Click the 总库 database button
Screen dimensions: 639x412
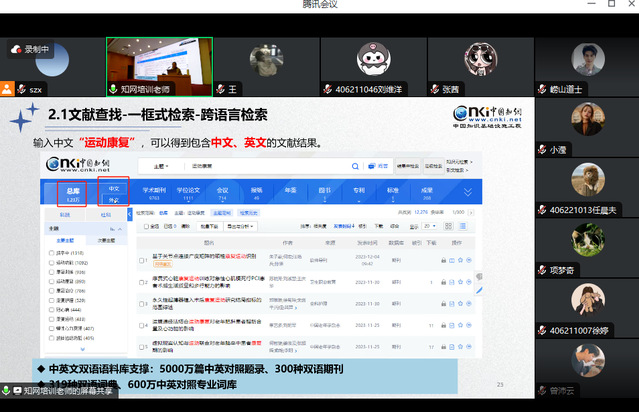pyautogui.click(x=73, y=193)
